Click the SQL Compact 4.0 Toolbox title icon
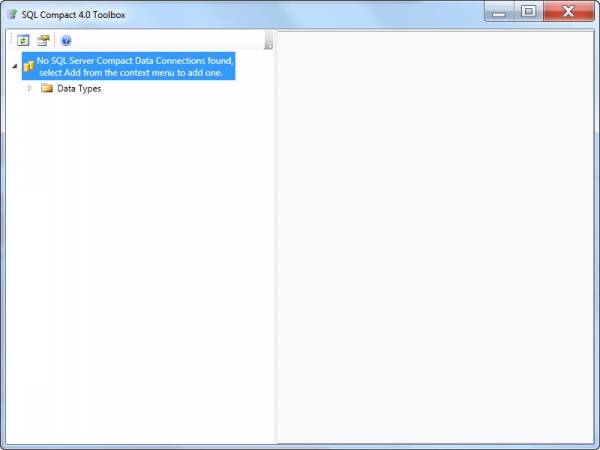 12,15
